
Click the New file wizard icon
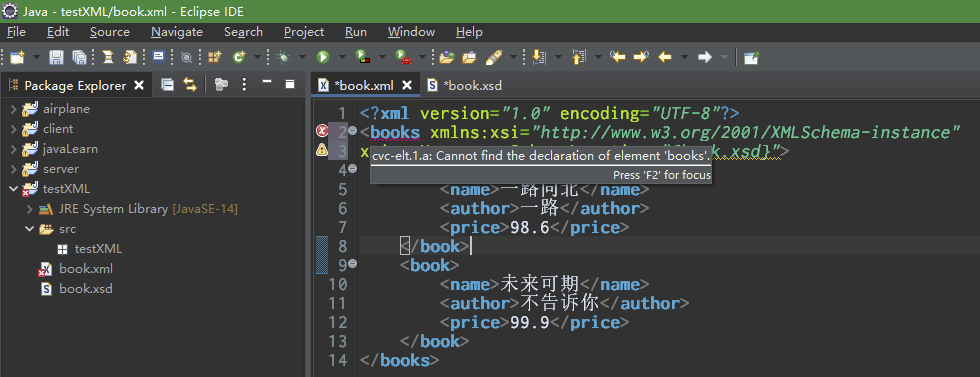pos(17,58)
